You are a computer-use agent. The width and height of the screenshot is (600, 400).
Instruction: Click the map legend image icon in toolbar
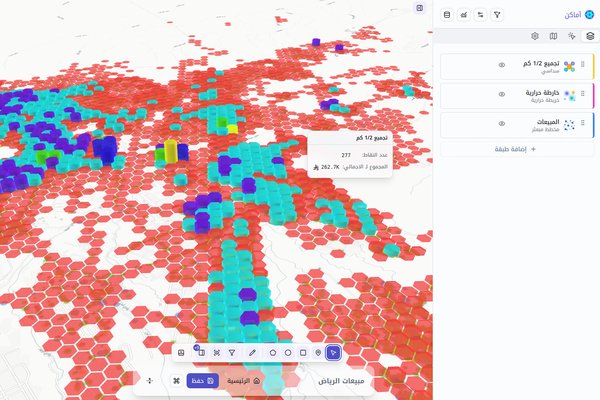click(x=181, y=353)
